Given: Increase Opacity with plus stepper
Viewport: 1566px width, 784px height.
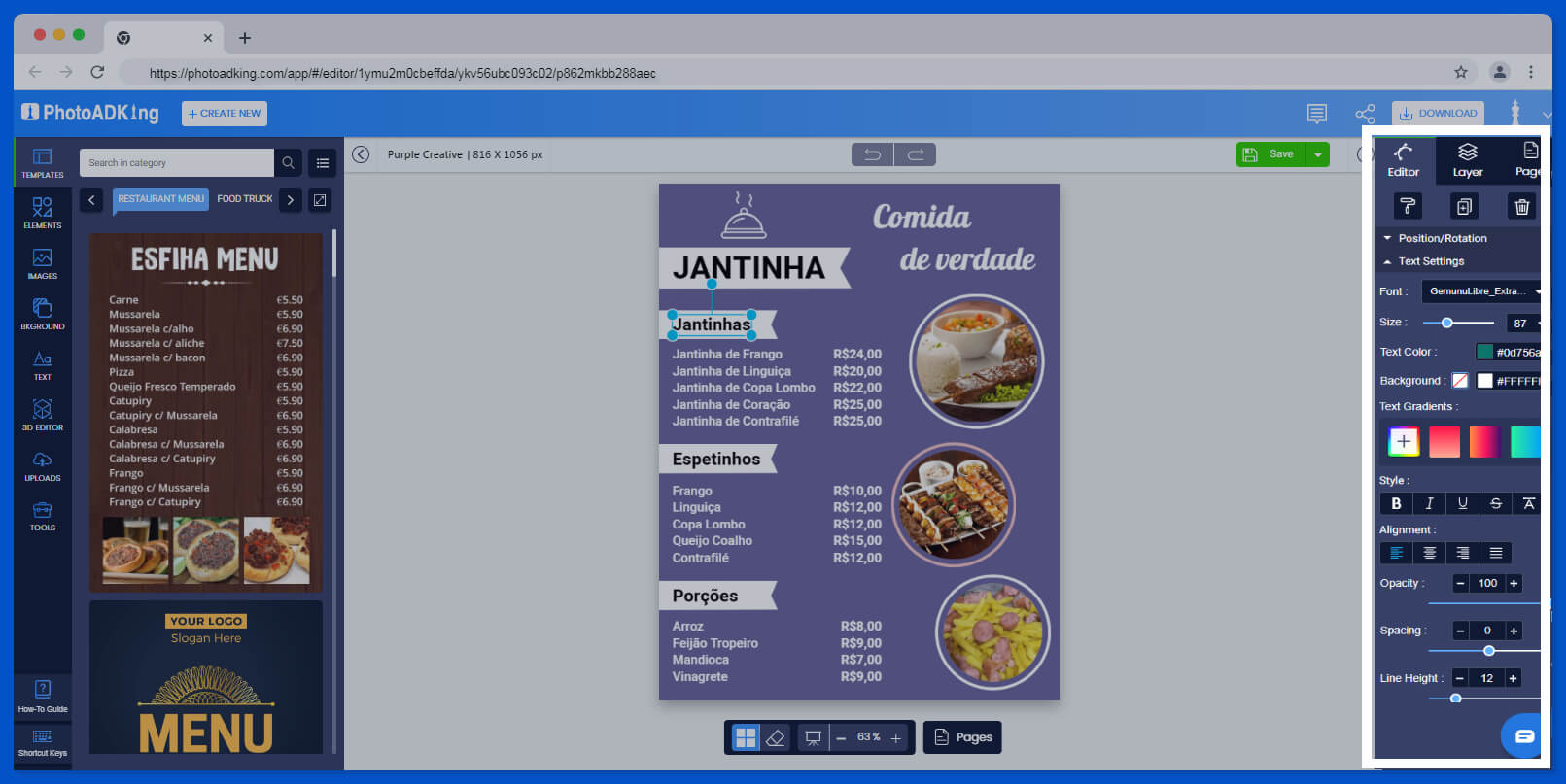Looking at the screenshot, I should coord(1514,583).
